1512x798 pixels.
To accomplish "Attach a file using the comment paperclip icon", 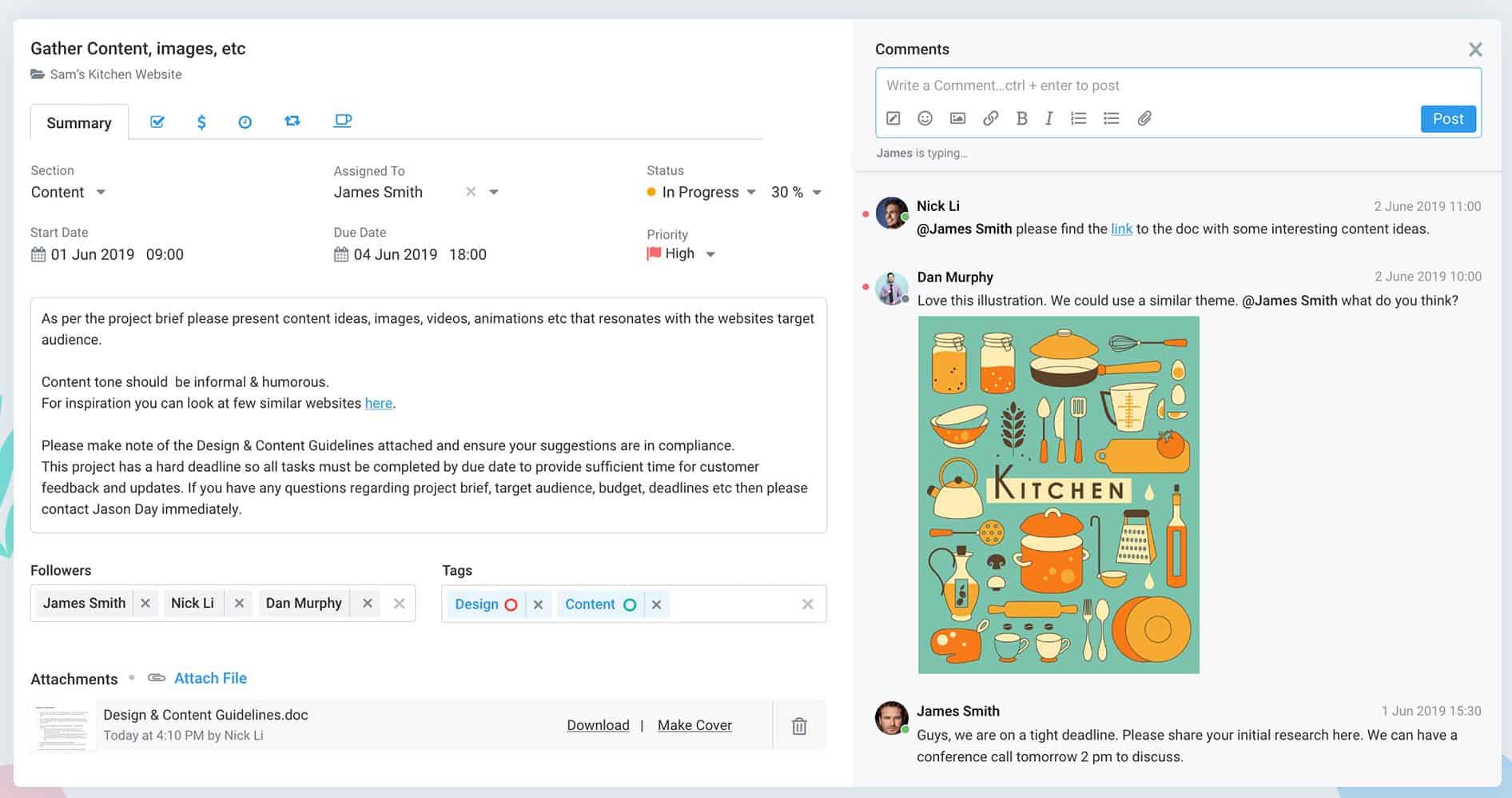I will pos(1144,118).
